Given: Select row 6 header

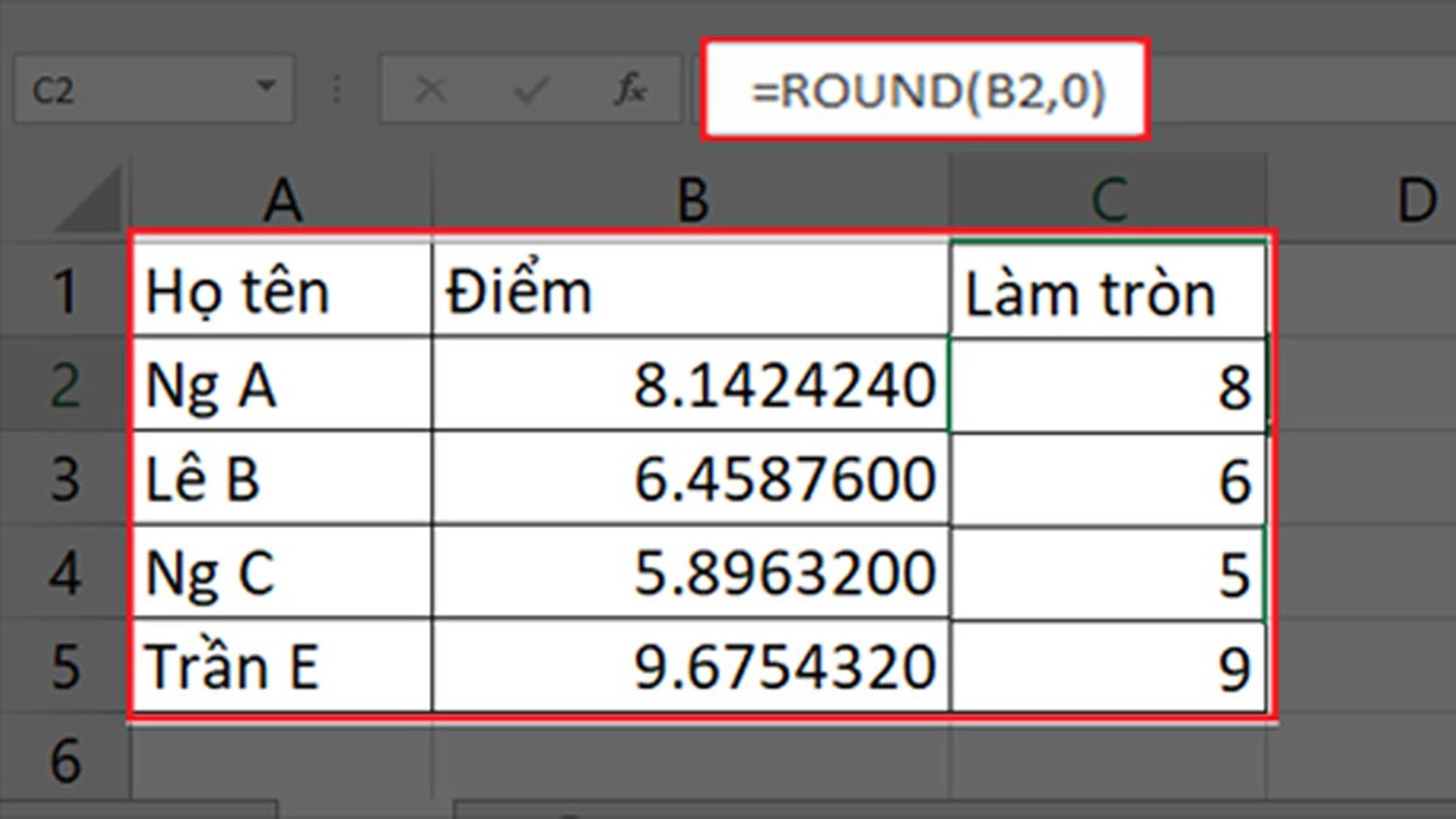Looking at the screenshot, I should point(65,760).
